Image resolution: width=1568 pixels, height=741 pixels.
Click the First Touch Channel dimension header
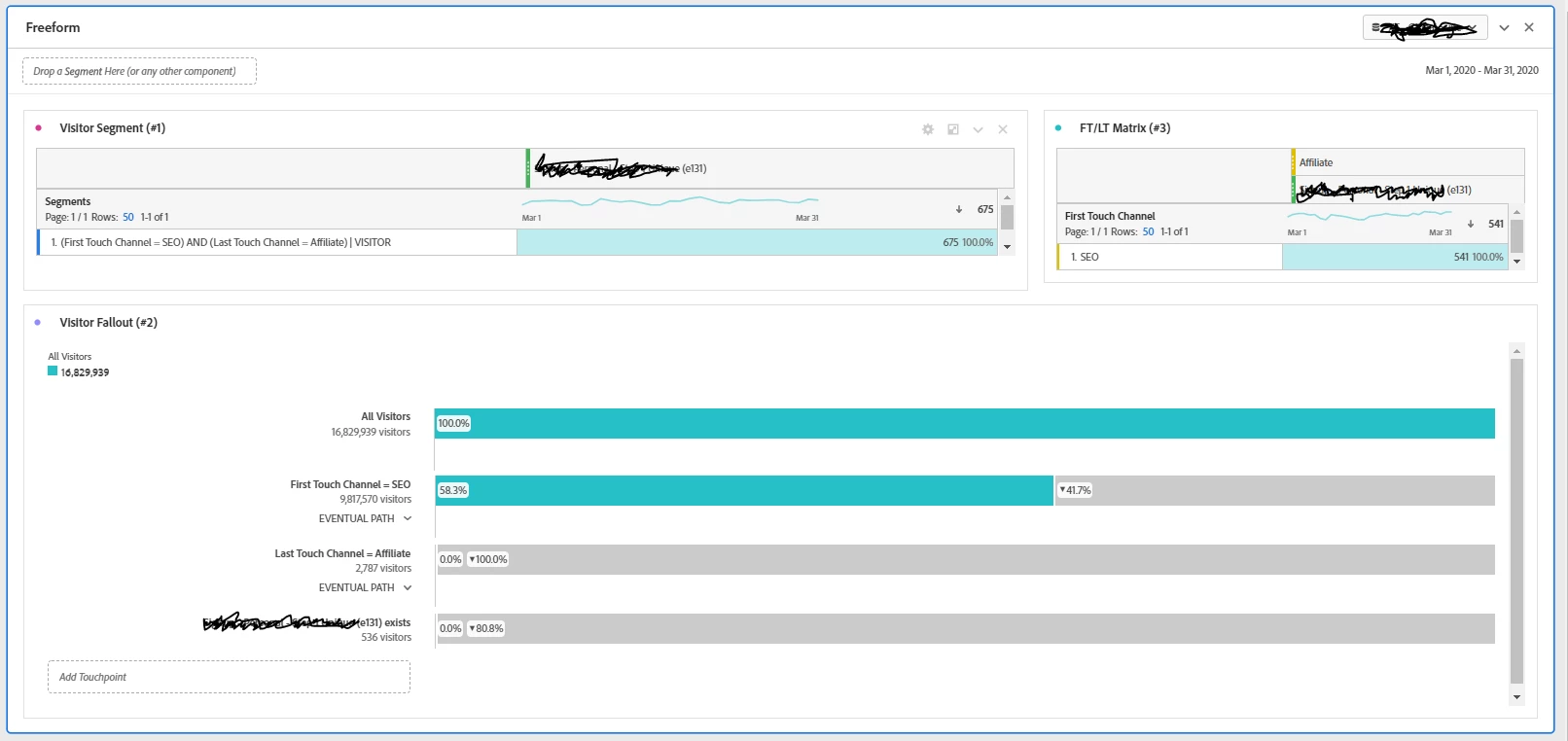click(1110, 216)
